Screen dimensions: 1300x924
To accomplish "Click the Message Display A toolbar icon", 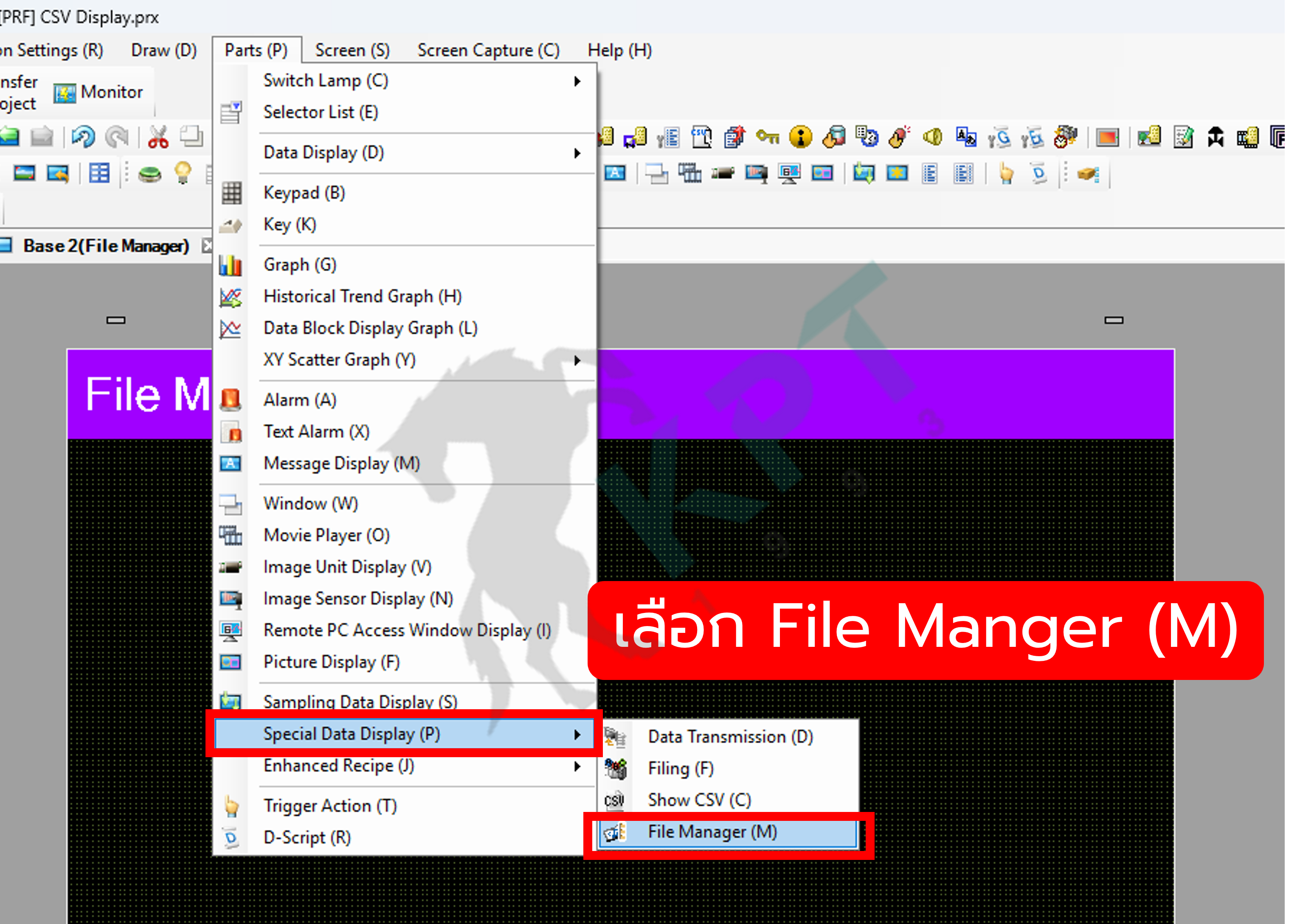I will tap(615, 173).
